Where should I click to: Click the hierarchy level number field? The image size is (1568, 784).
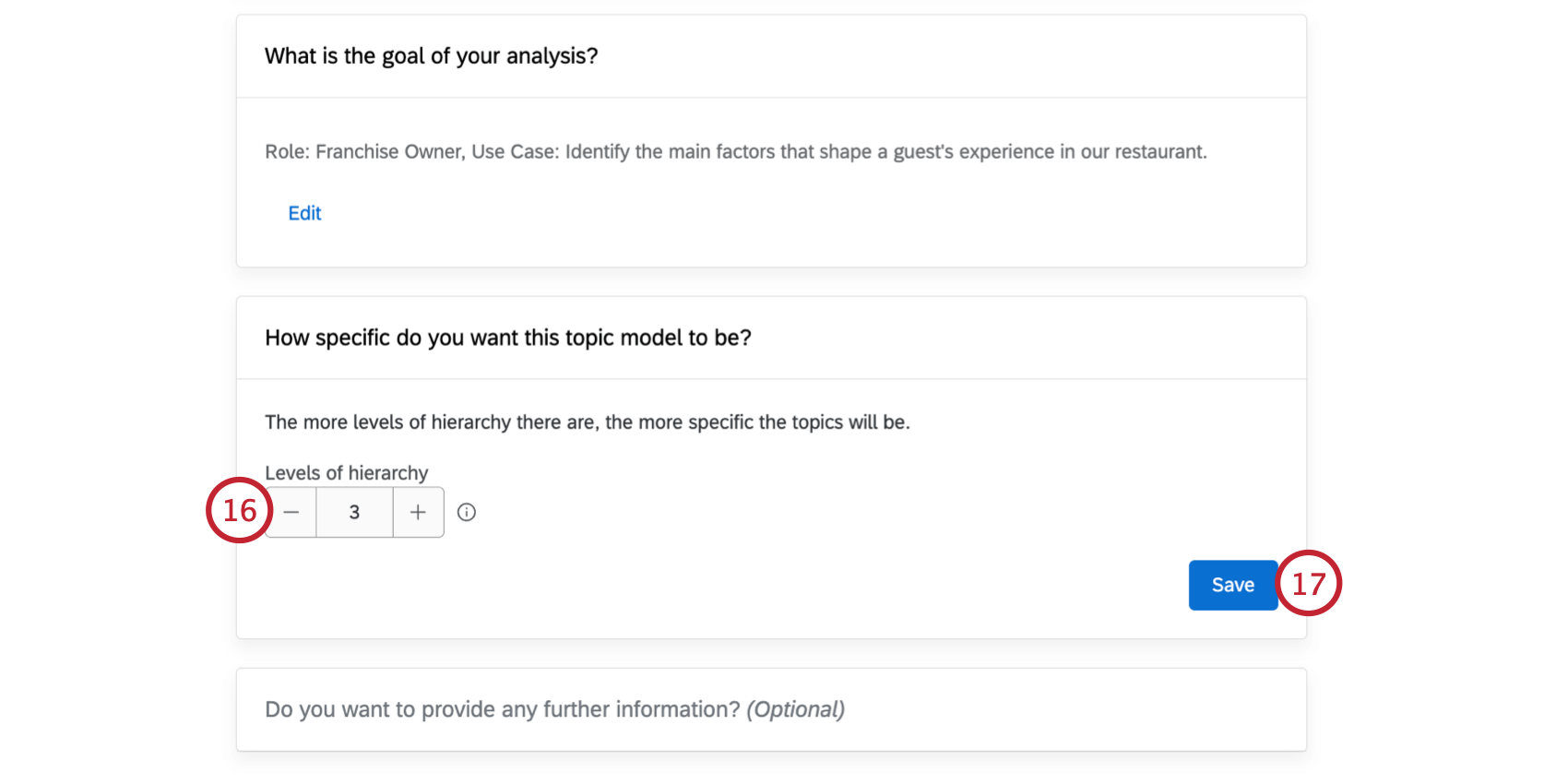354,513
